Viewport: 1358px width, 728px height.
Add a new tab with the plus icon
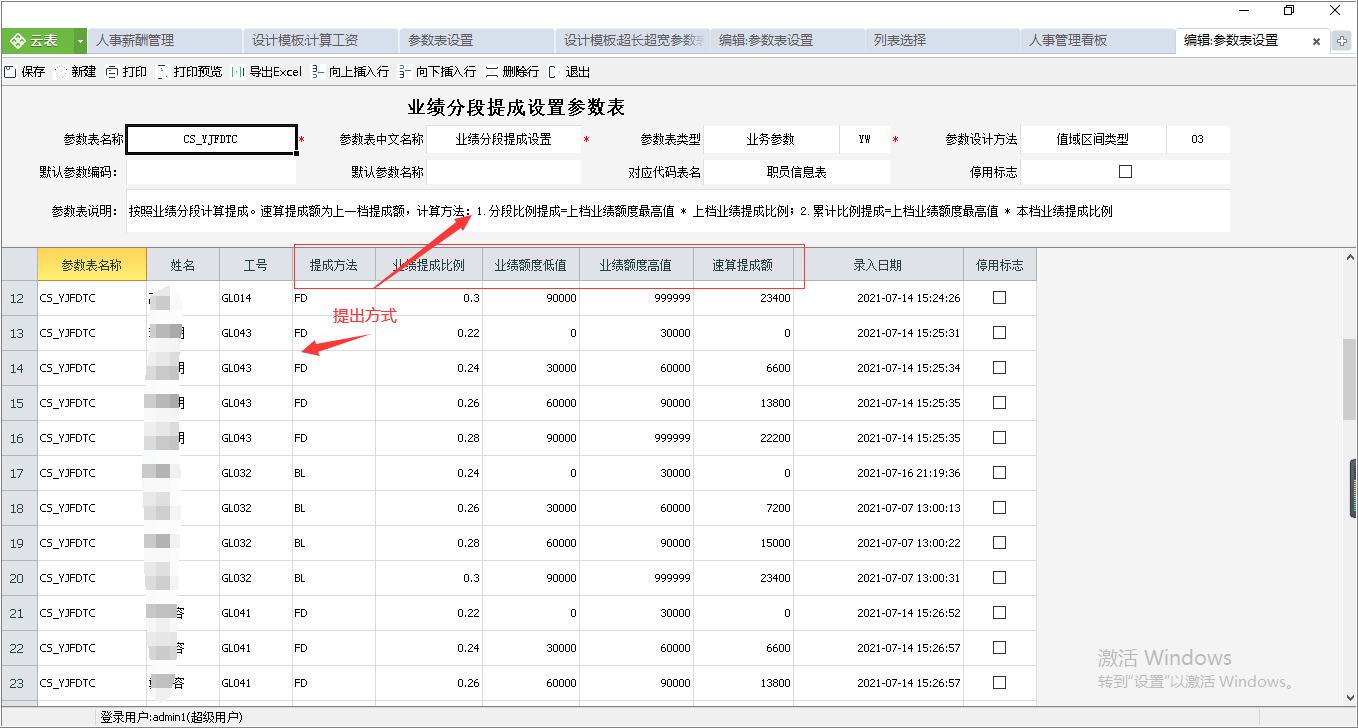(1343, 41)
